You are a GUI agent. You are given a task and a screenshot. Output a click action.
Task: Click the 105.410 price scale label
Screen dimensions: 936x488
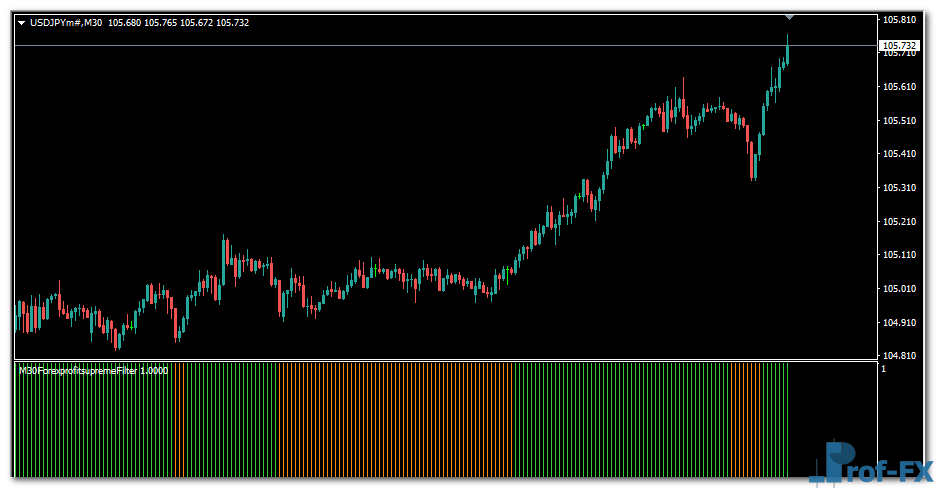[899, 154]
